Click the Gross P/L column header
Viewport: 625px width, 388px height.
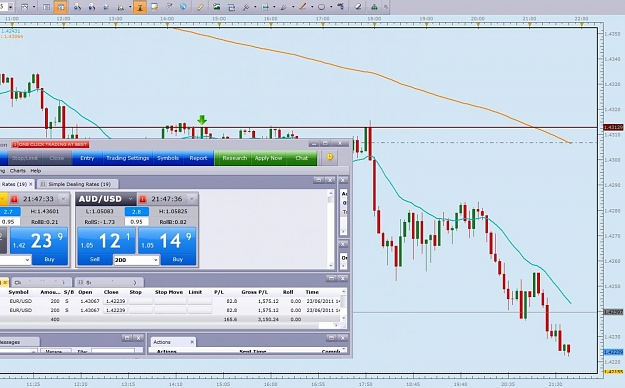(254, 292)
